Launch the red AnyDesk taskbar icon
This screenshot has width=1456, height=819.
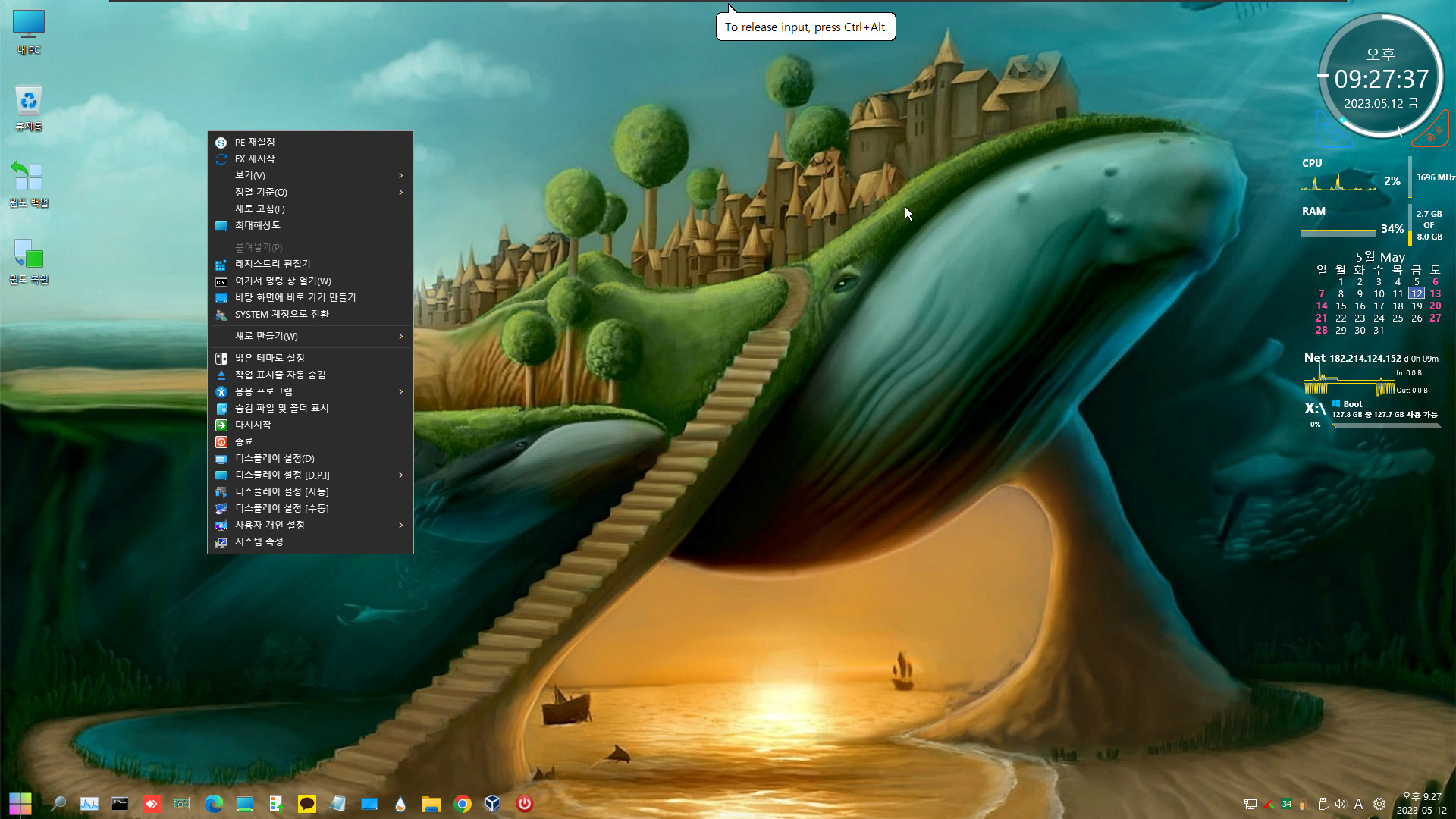click(x=151, y=803)
